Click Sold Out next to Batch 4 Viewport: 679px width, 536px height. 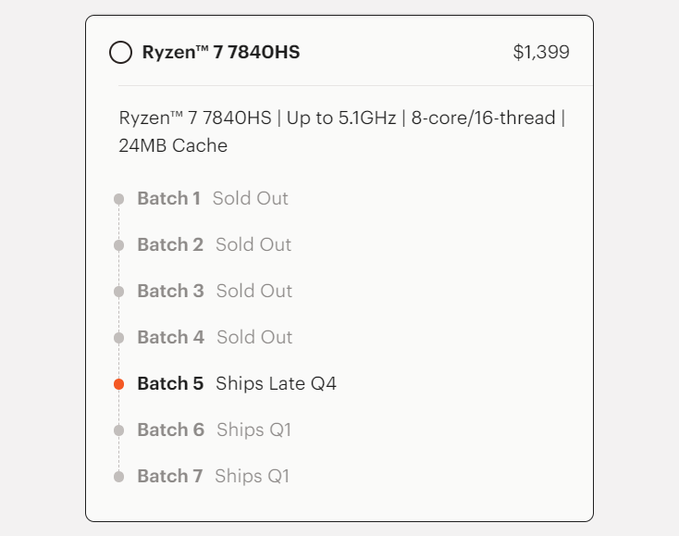point(254,337)
